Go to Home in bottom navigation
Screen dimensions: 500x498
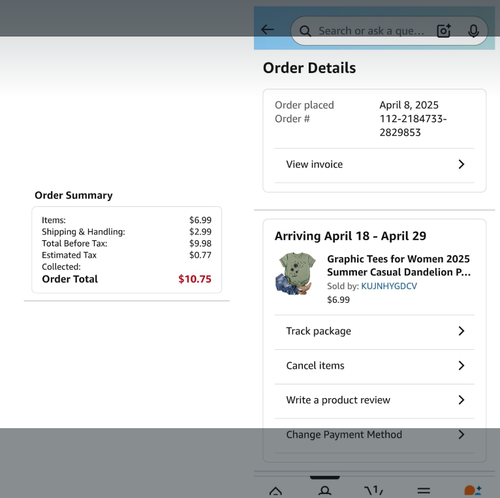pyautogui.click(x=276, y=490)
